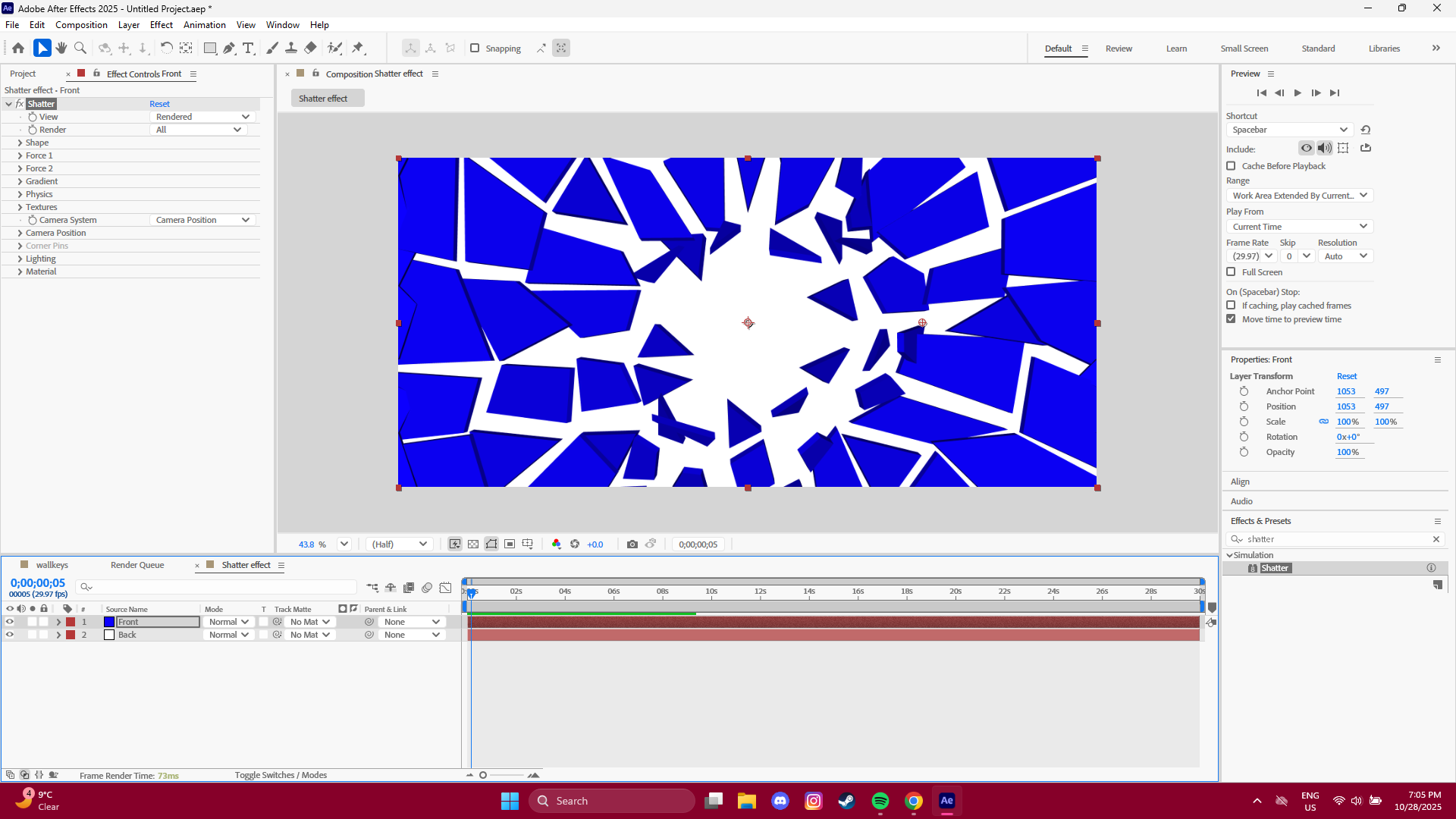Select the Puppet Pin tool
The width and height of the screenshot is (1456, 819).
click(359, 48)
